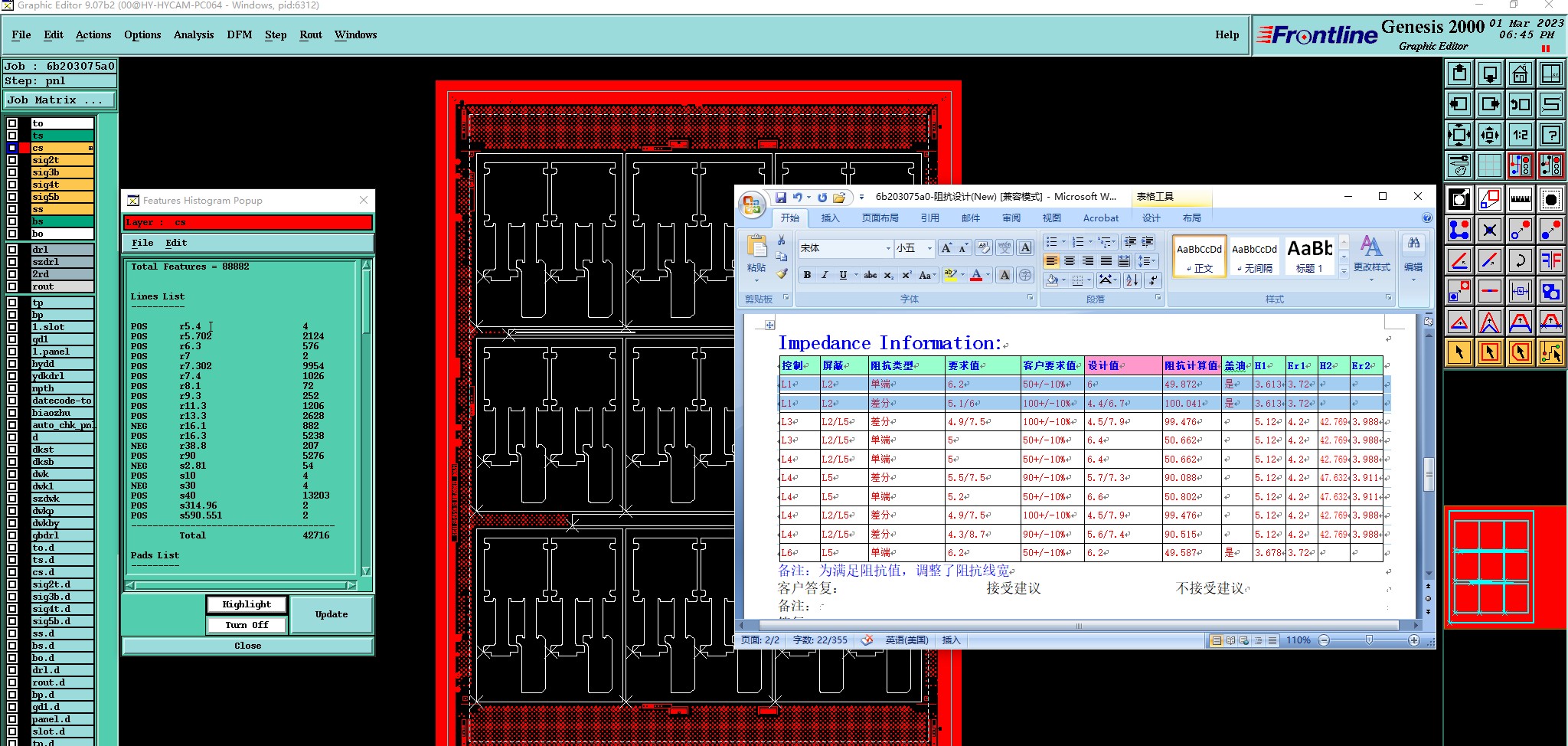Click the Help button in Genesis menu bar
This screenshot has width=1568, height=746.
pyautogui.click(x=1227, y=34)
